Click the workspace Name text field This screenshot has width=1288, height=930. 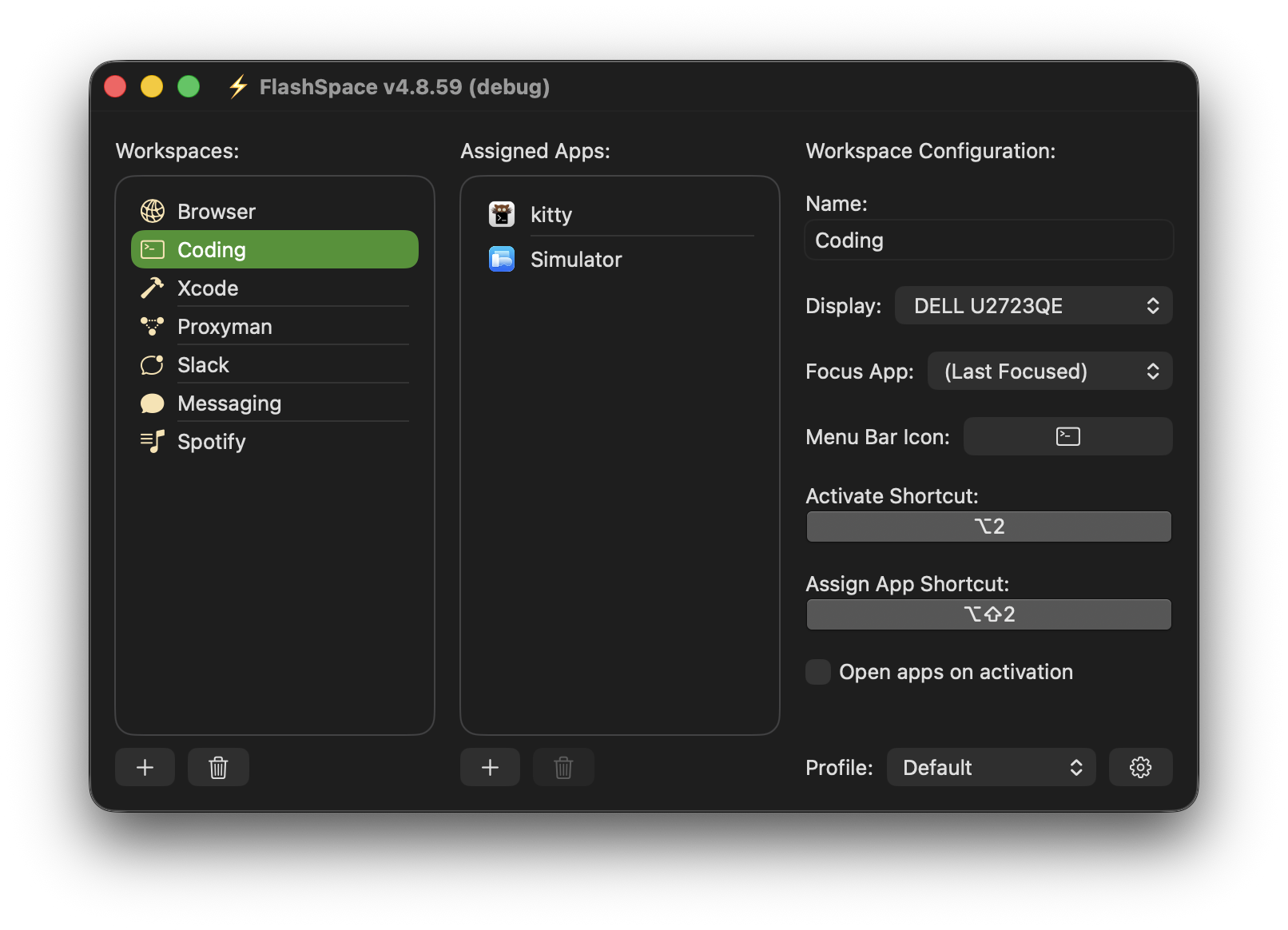click(988, 240)
